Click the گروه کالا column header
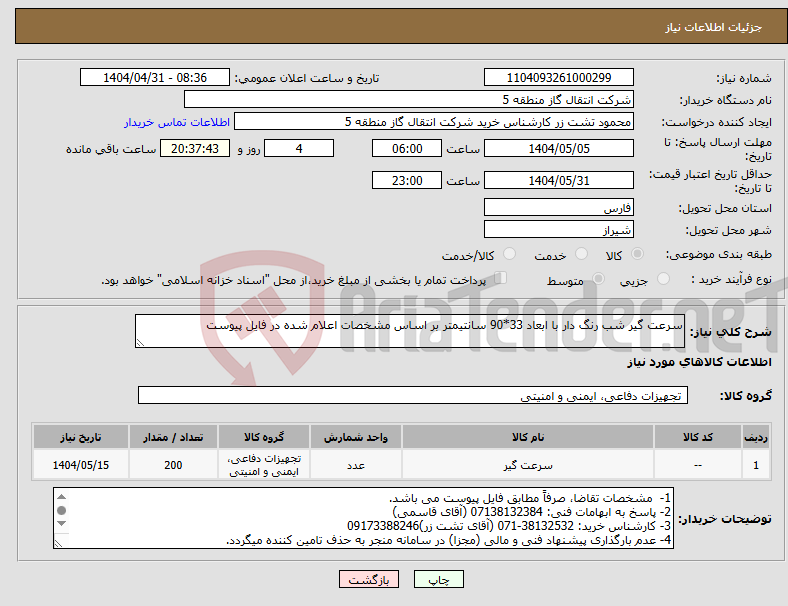This screenshot has width=788, height=606. tap(264, 437)
